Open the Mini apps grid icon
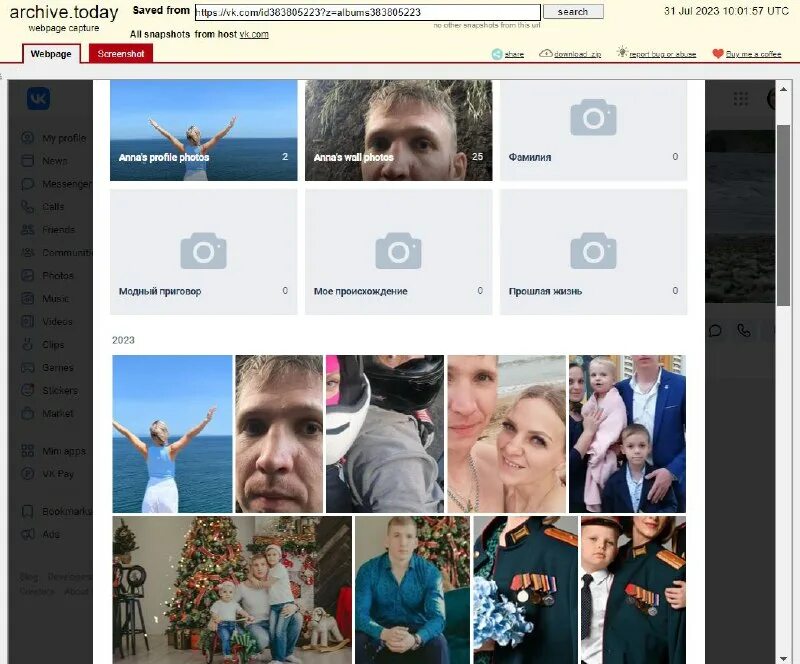The width and height of the screenshot is (800, 664). point(28,451)
